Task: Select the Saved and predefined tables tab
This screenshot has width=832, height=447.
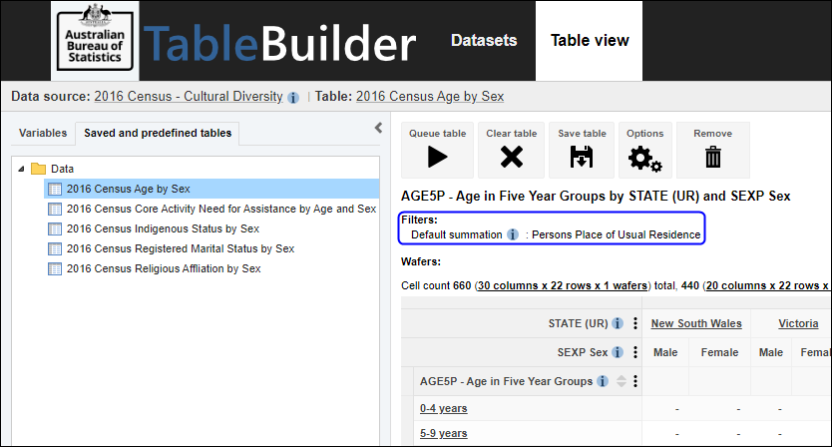Action: click(x=158, y=133)
